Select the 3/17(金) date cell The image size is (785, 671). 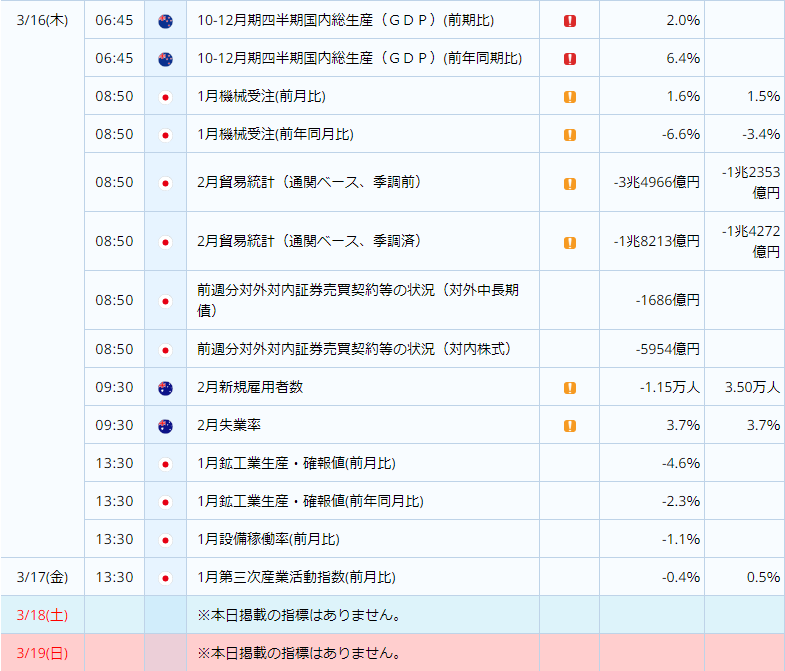pos(43,577)
